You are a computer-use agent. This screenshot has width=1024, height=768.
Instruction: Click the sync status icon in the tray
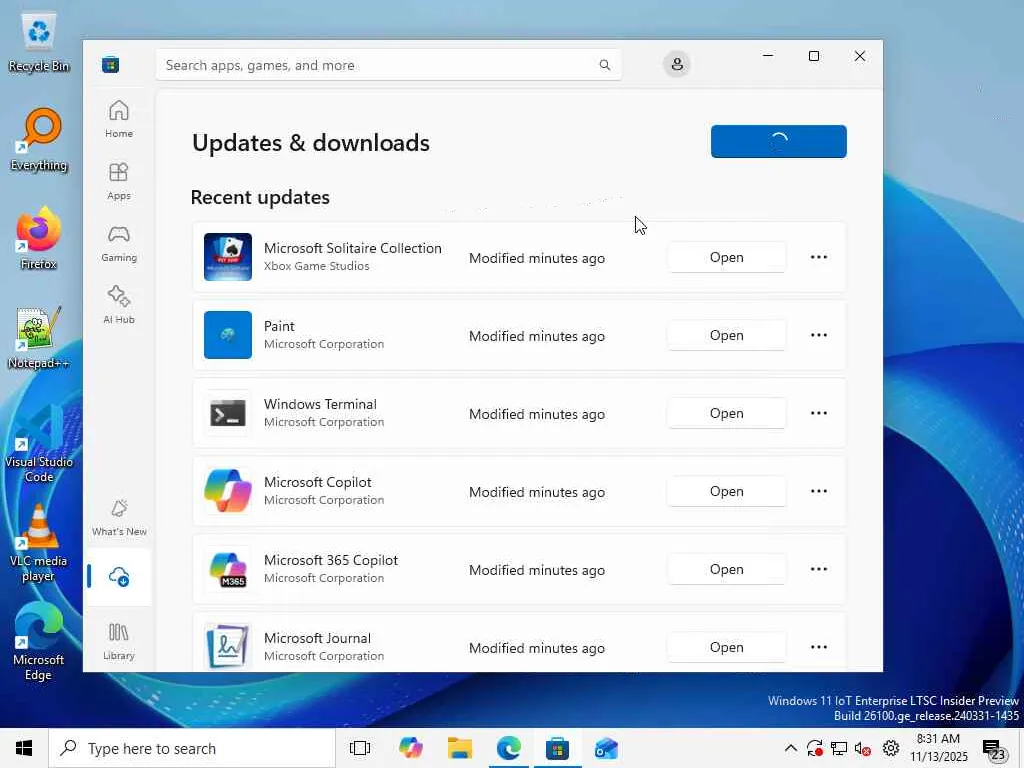click(814, 748)
